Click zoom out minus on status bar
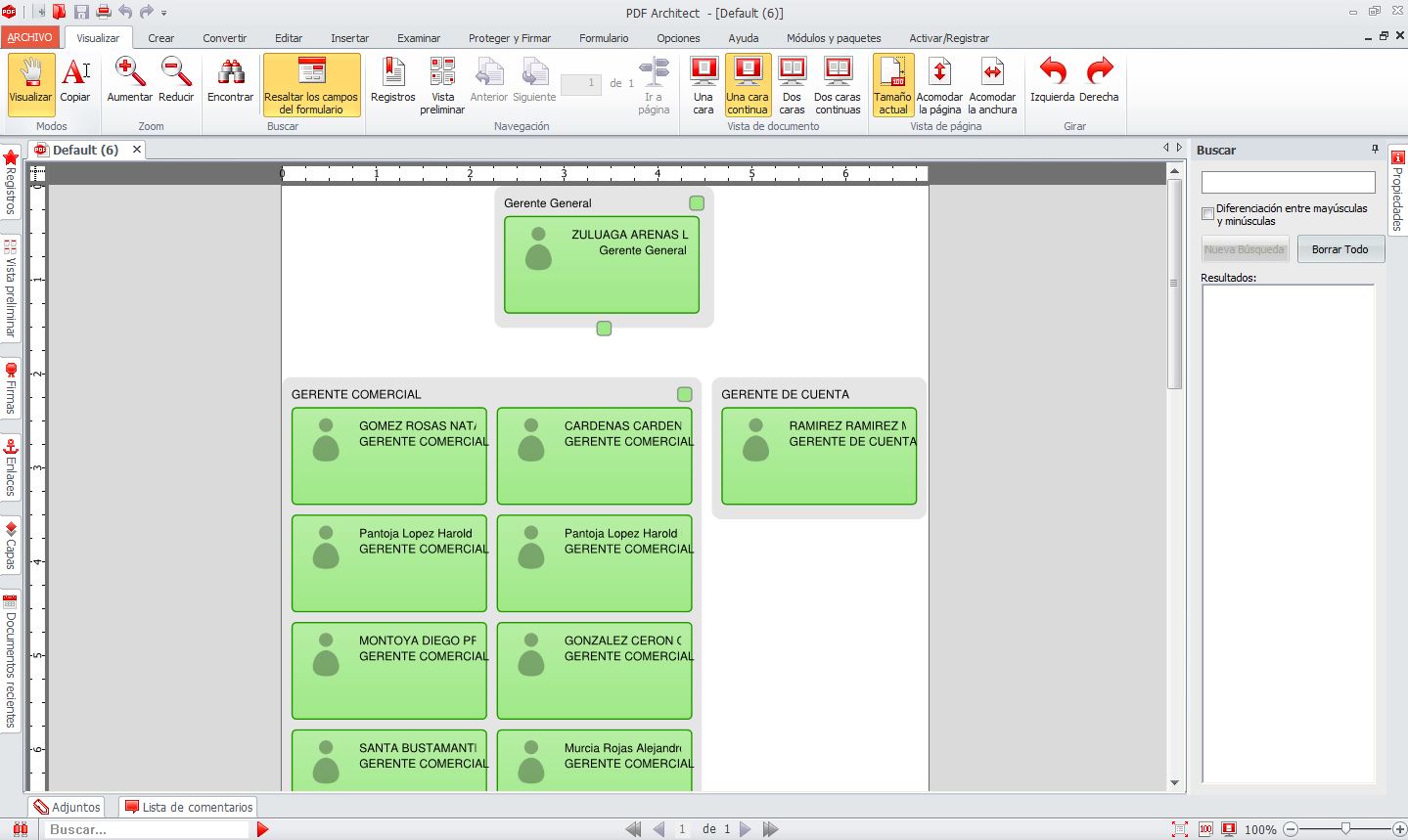This screenshot has width=1408, height=840. [1291, 829]
